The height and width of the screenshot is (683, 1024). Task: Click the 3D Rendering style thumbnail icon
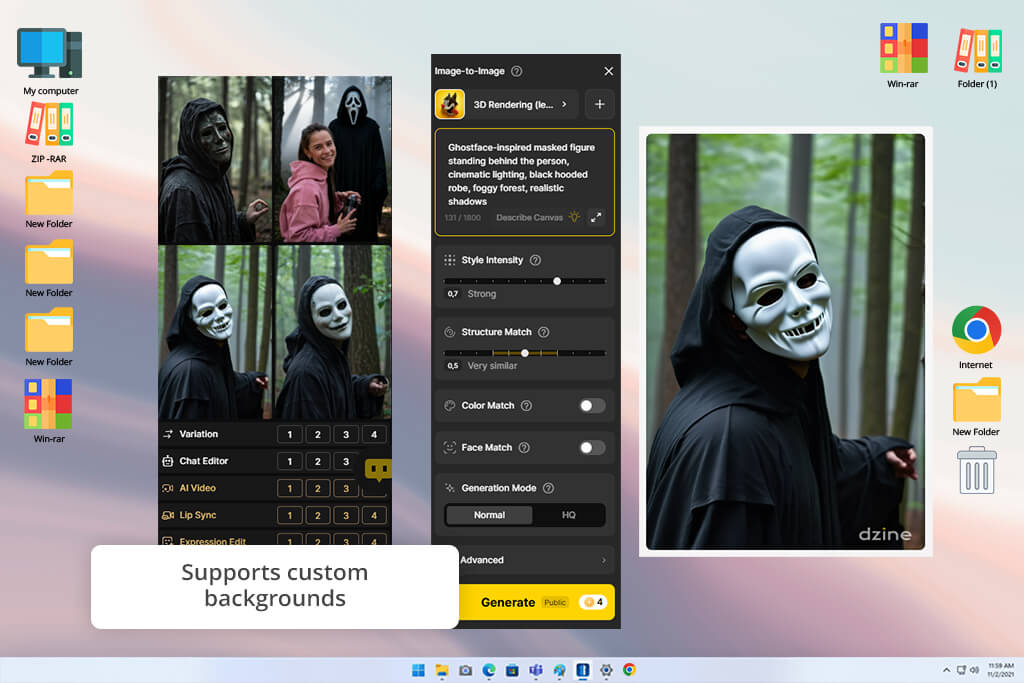450,104
